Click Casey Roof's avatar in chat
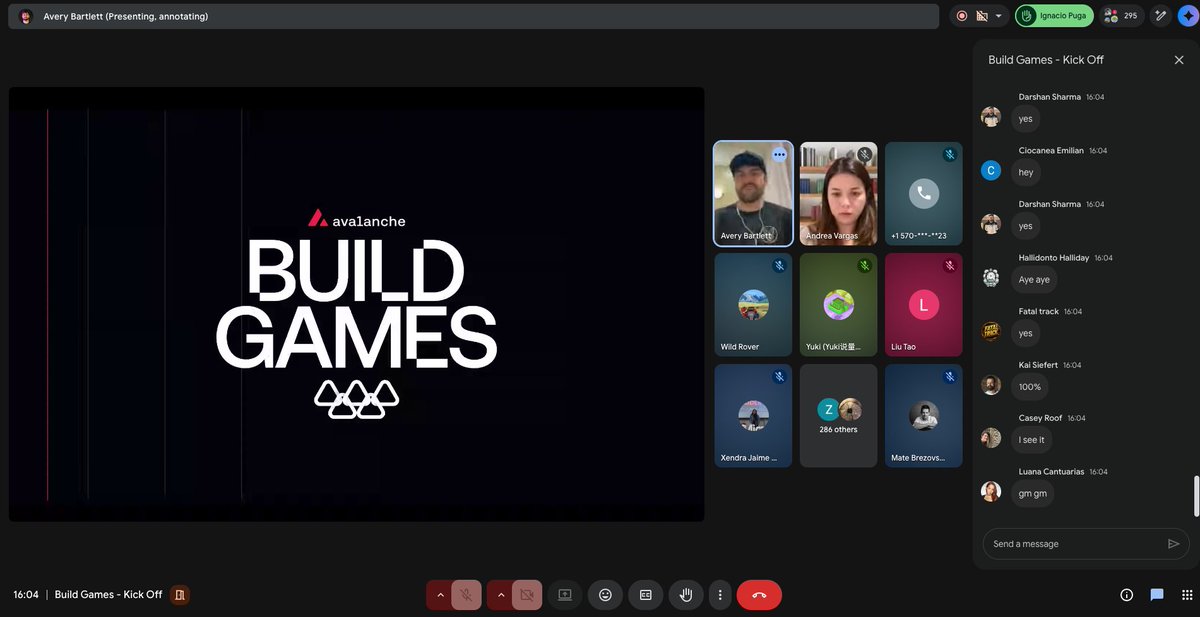Image resolution: width=1200 pixels, height=617 pixels. (991, 438)
